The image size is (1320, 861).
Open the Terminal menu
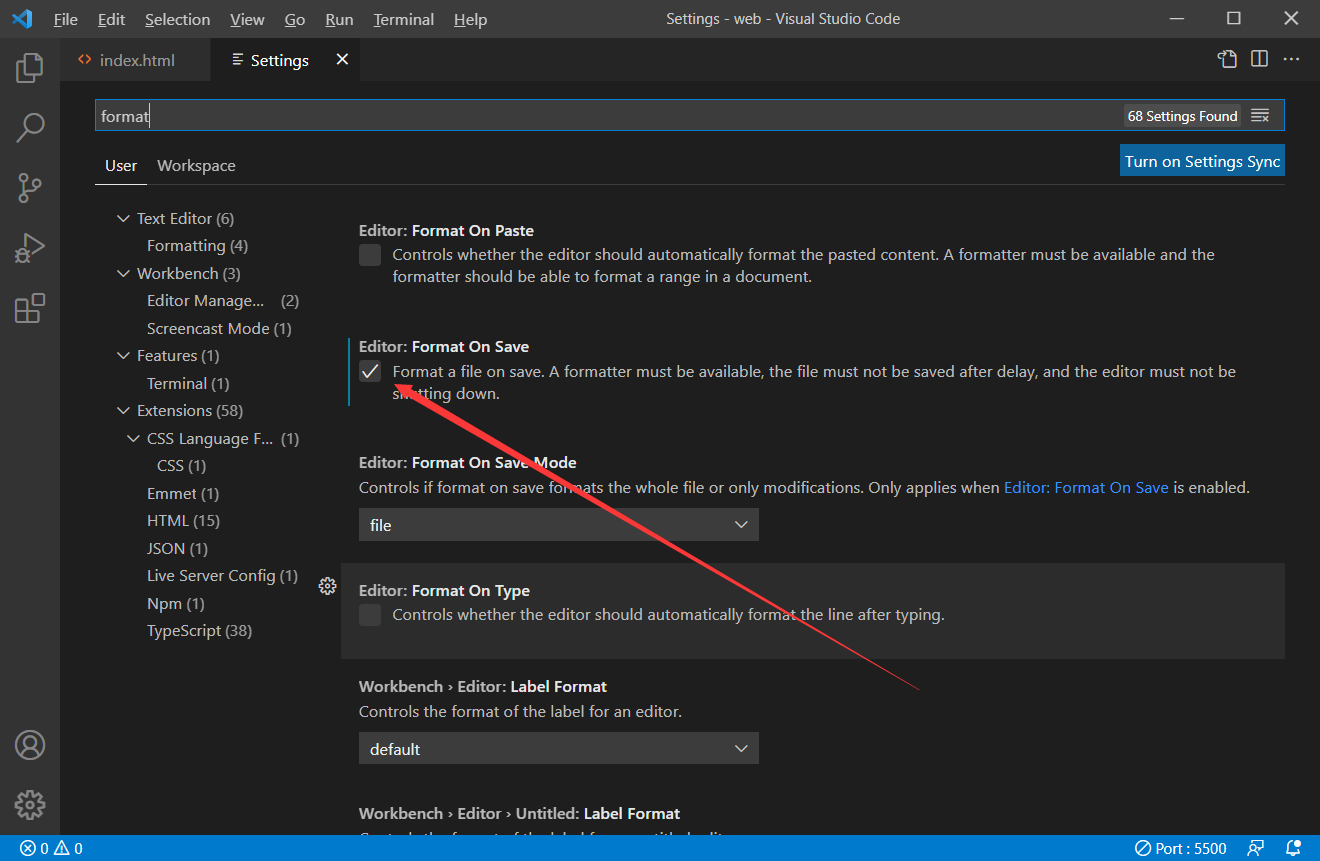coord(403,19)
